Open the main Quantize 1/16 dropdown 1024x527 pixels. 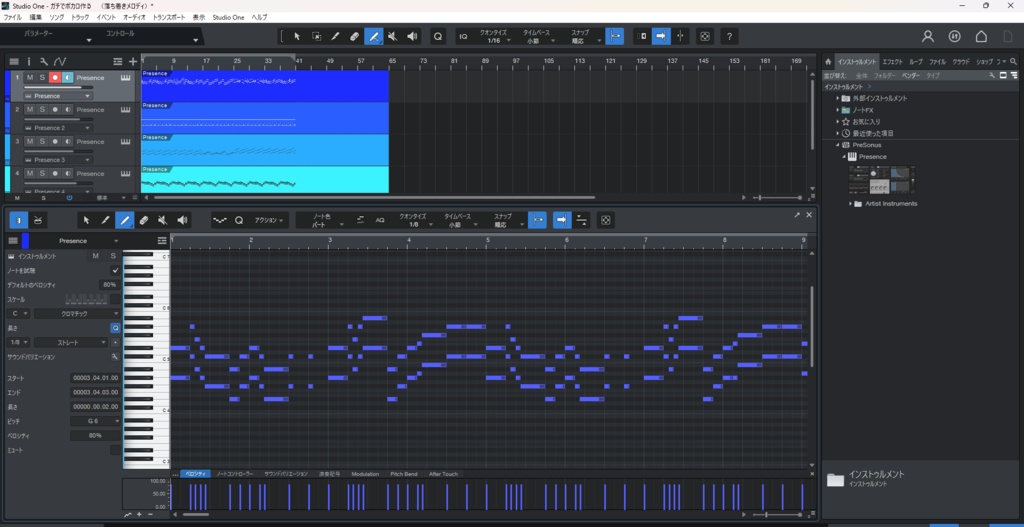pos(493,37)
